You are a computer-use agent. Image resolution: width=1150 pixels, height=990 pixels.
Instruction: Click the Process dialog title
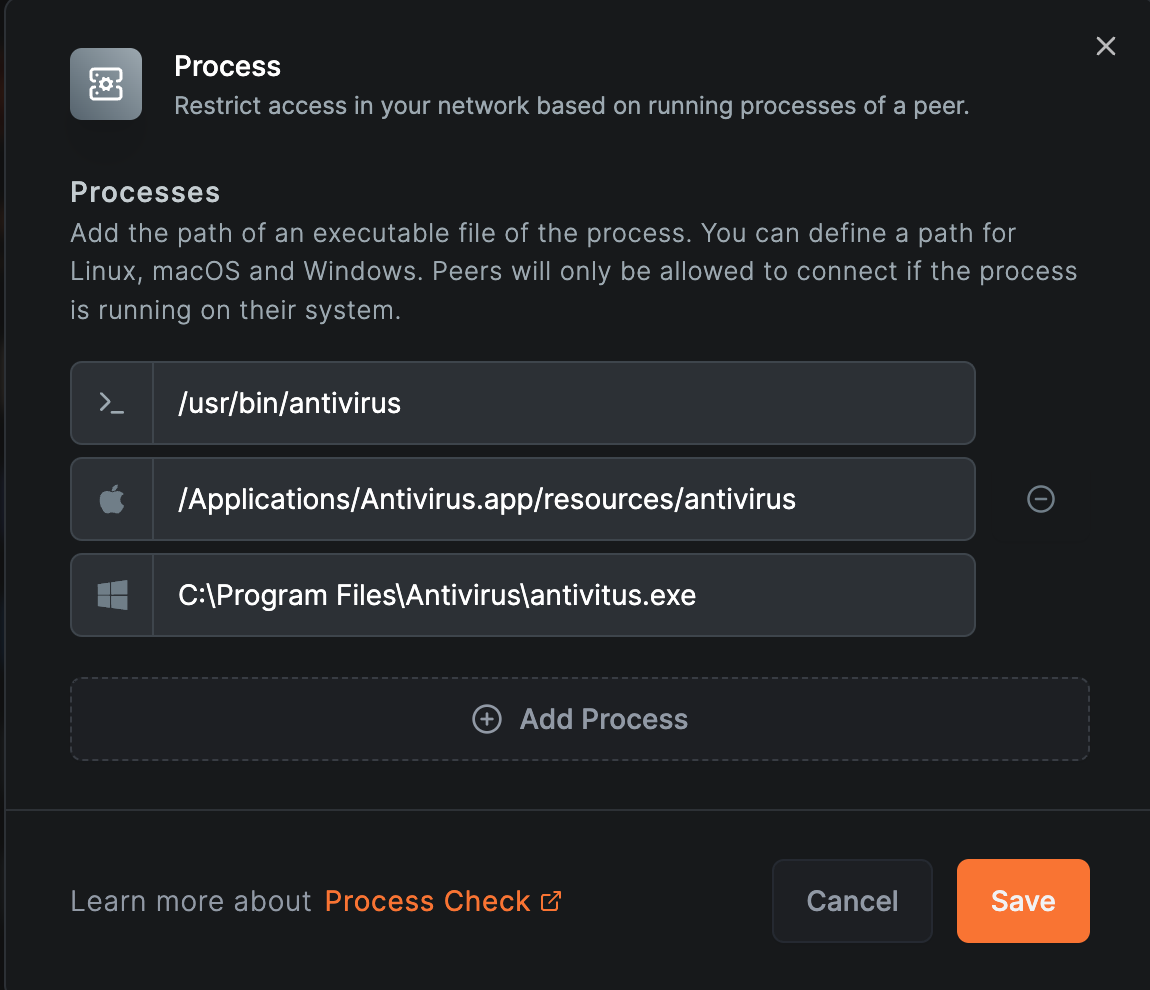click(x=227, y=66)
